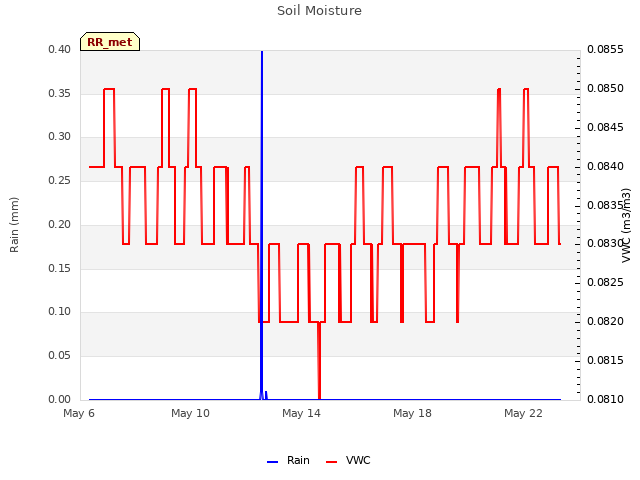Click the 0.10 left axis value
The width and height of the screenshot is (640, 480).
click(x=59, y=311)
